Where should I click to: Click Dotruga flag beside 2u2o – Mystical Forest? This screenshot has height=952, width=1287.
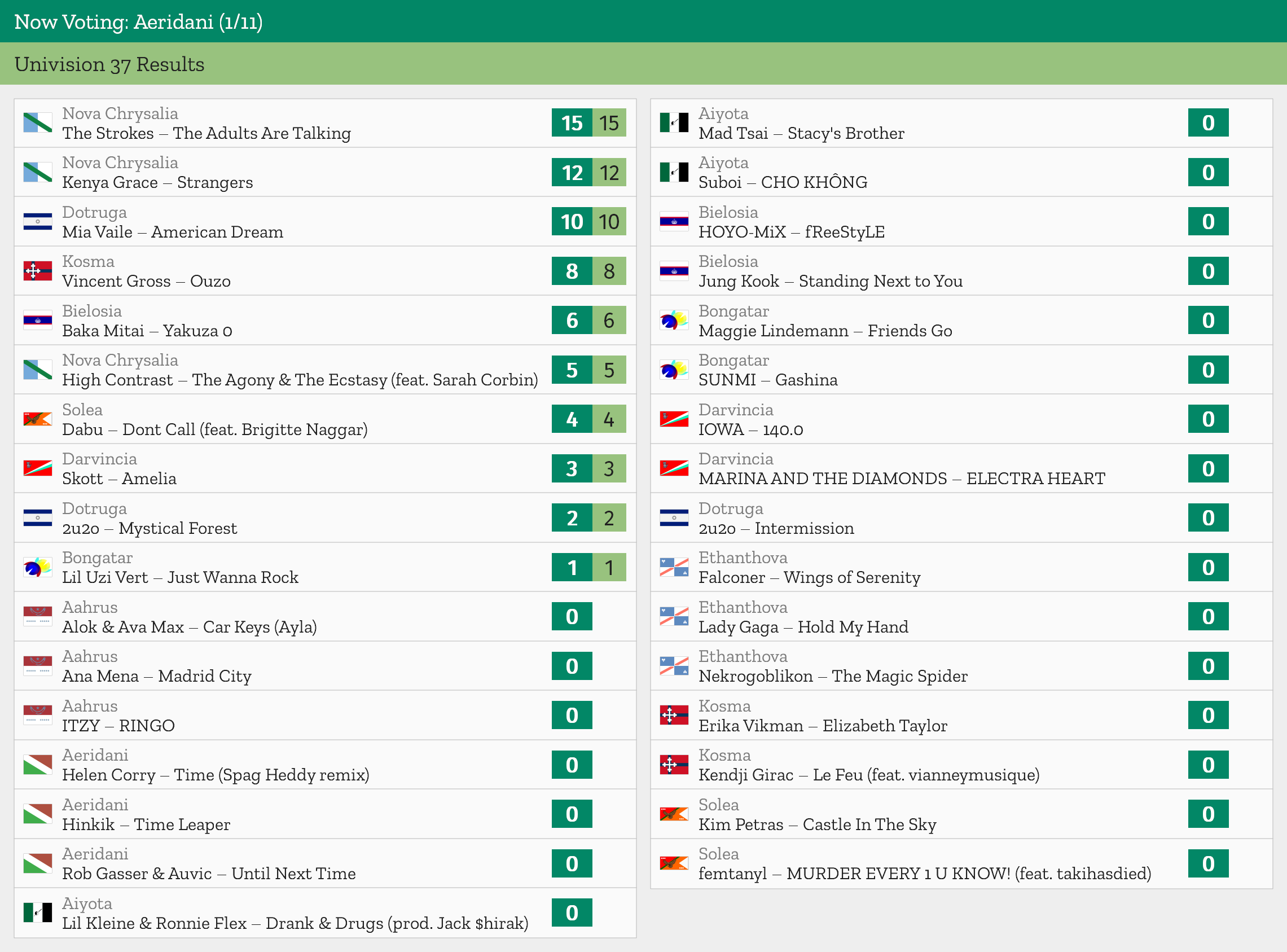[x=37, y=517]
